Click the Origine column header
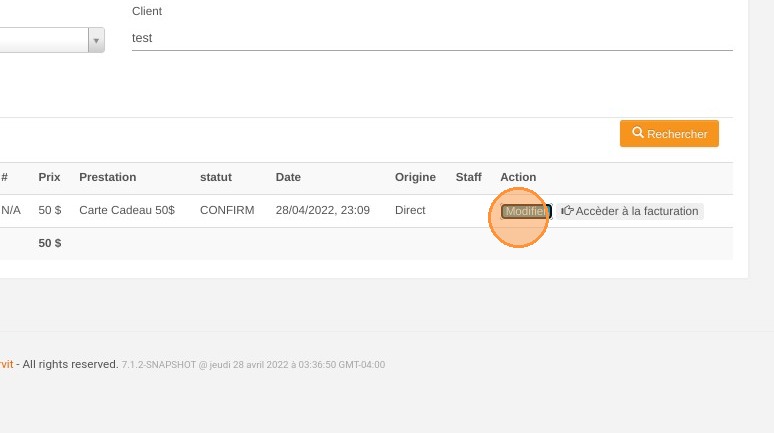The height and width of the screenshot is (433, 774). pyautogui.click(x=415, y=177)
